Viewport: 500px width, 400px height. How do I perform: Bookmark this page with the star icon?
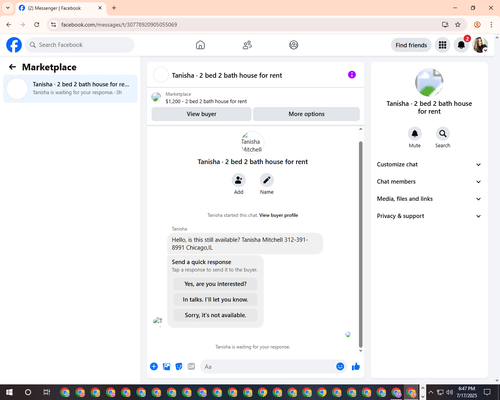(458, 25)
